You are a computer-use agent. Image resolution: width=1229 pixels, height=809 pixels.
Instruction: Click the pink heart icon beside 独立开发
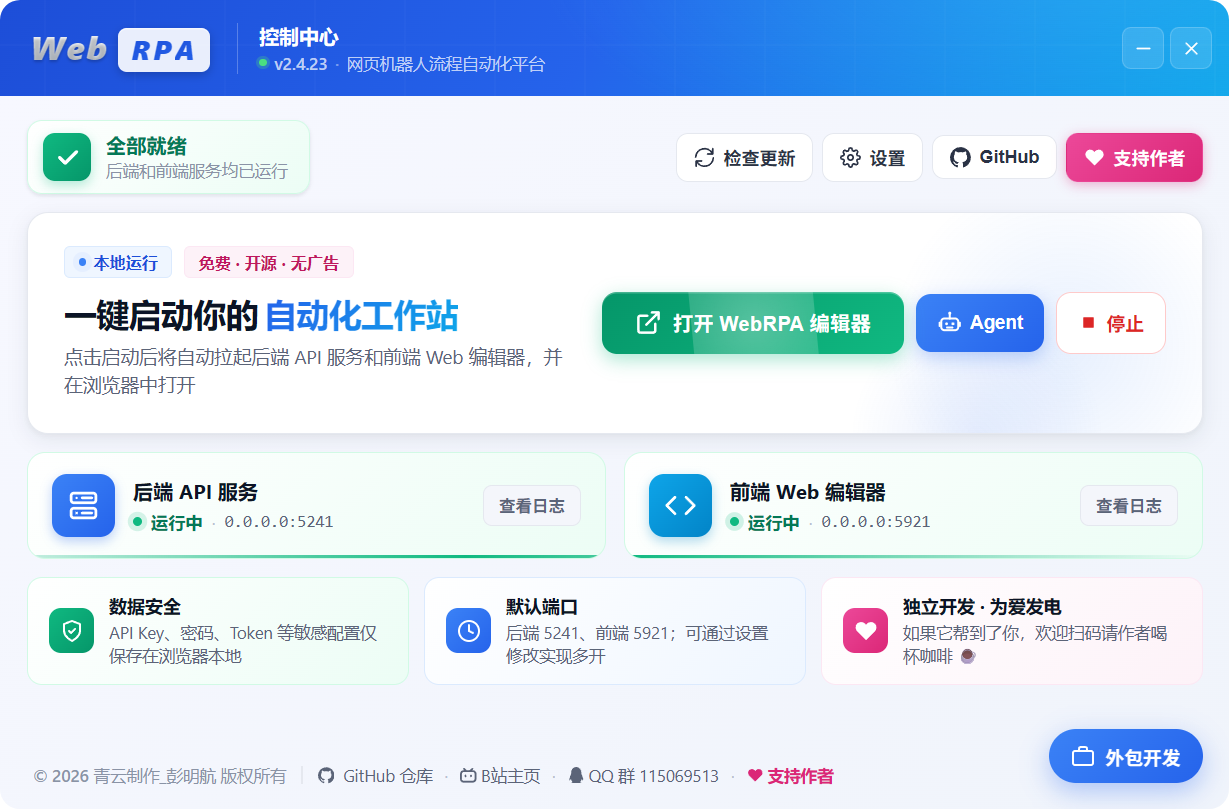[x=865, y=630]
